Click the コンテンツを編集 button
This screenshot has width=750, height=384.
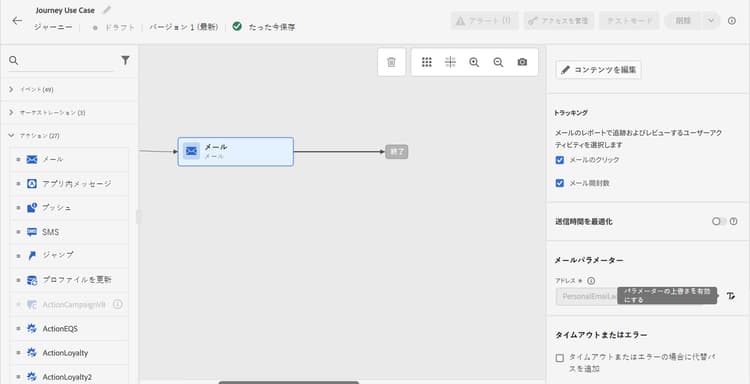tap(598, 70)
